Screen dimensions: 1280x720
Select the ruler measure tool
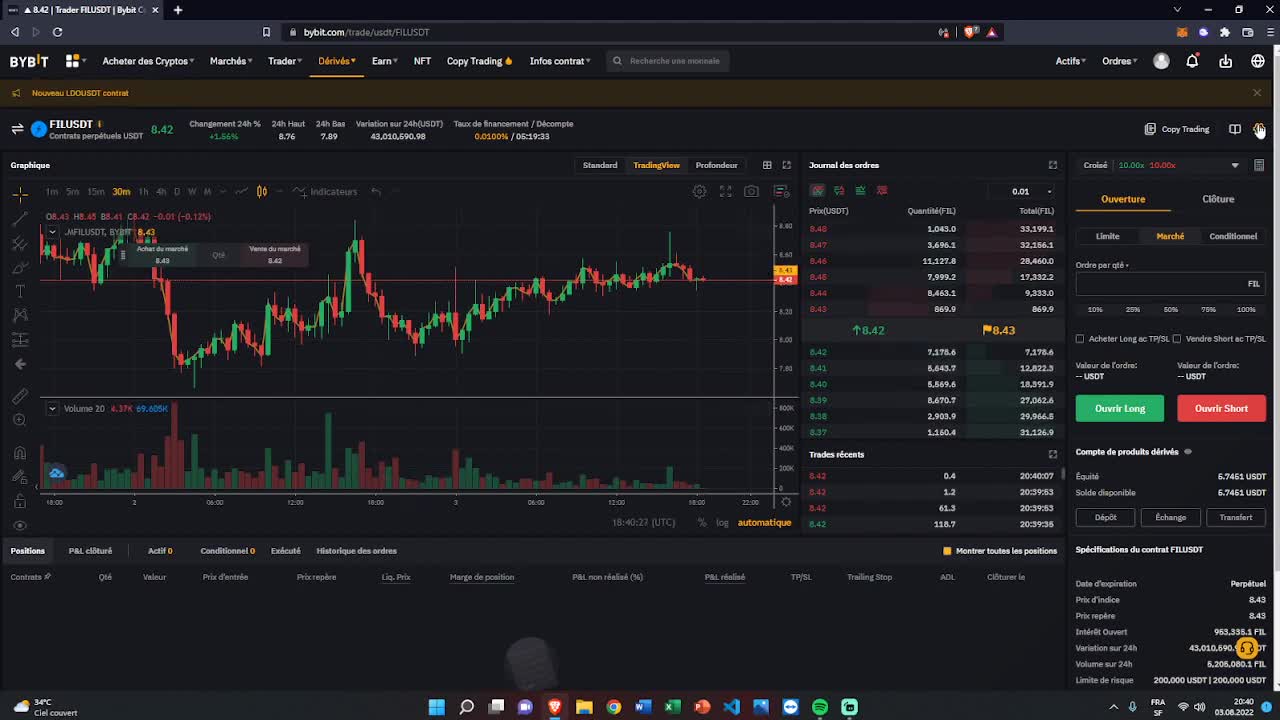(20, 396)
